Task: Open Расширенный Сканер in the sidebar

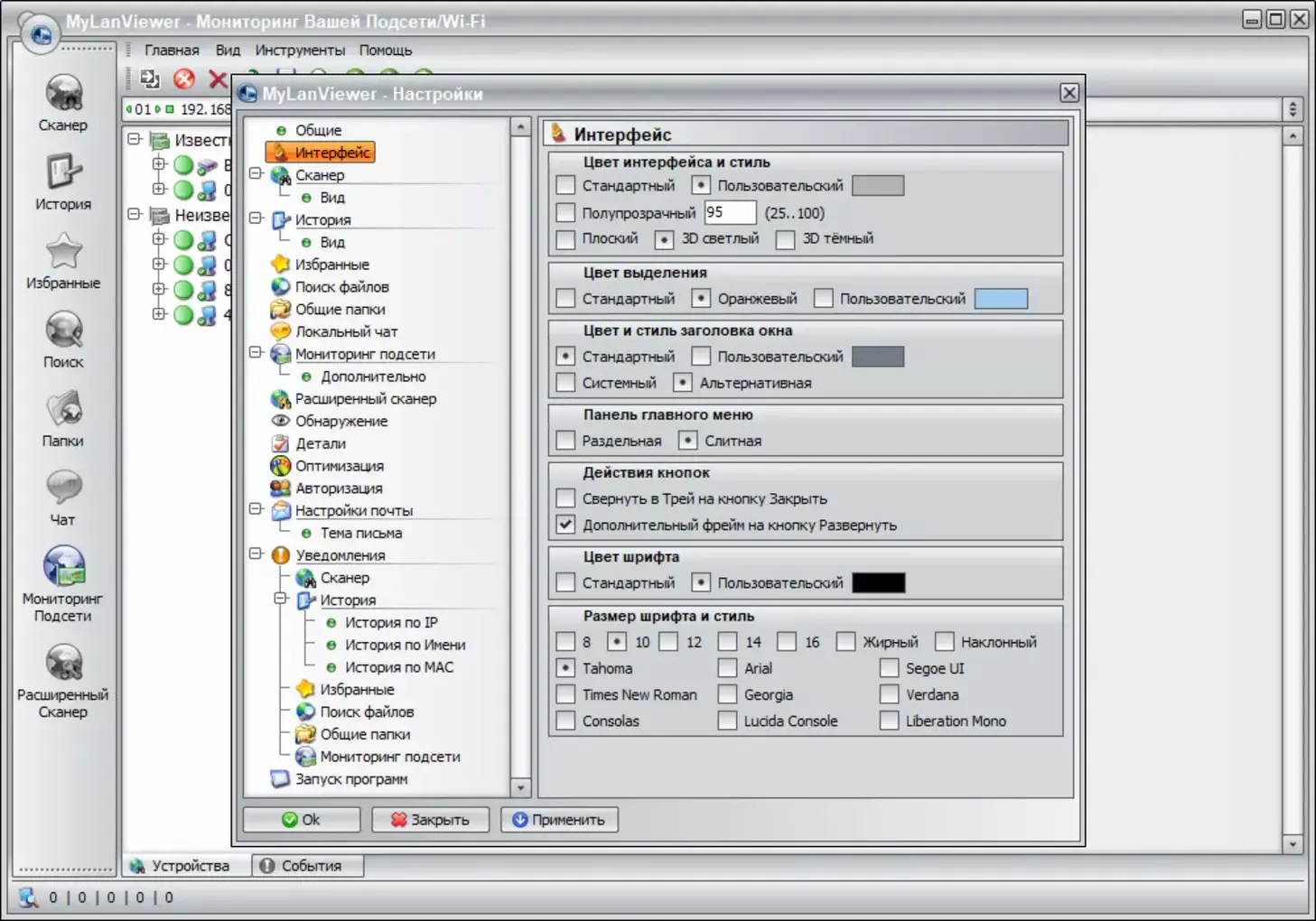Action: coord(63,664)
